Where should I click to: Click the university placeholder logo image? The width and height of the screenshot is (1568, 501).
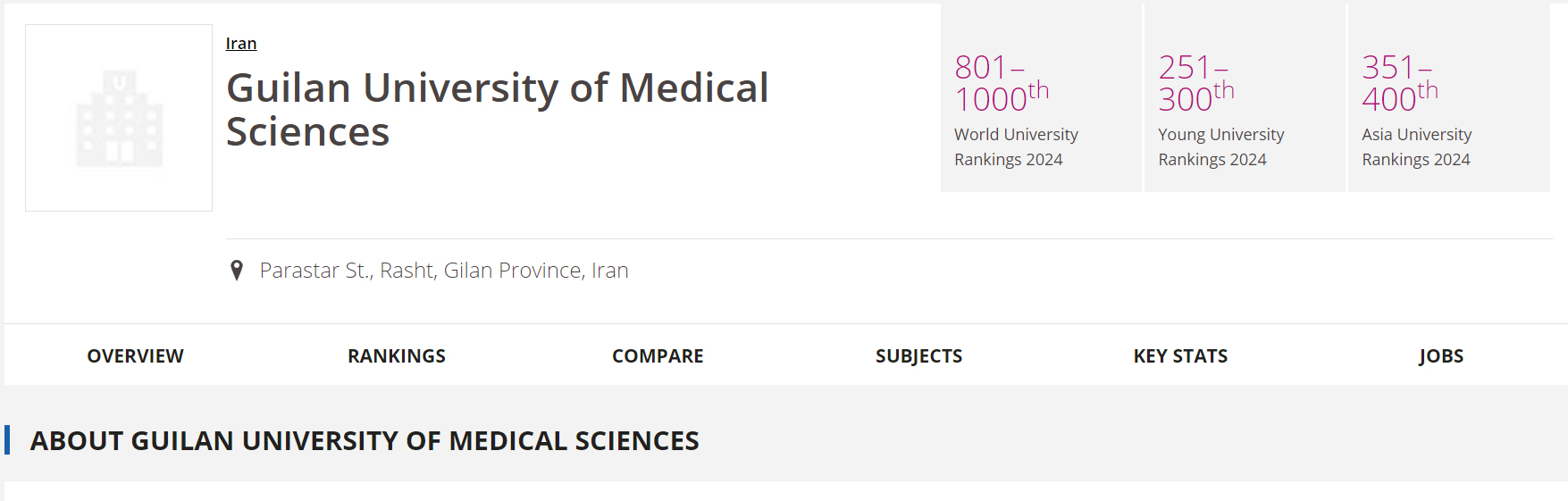(119, 118)
